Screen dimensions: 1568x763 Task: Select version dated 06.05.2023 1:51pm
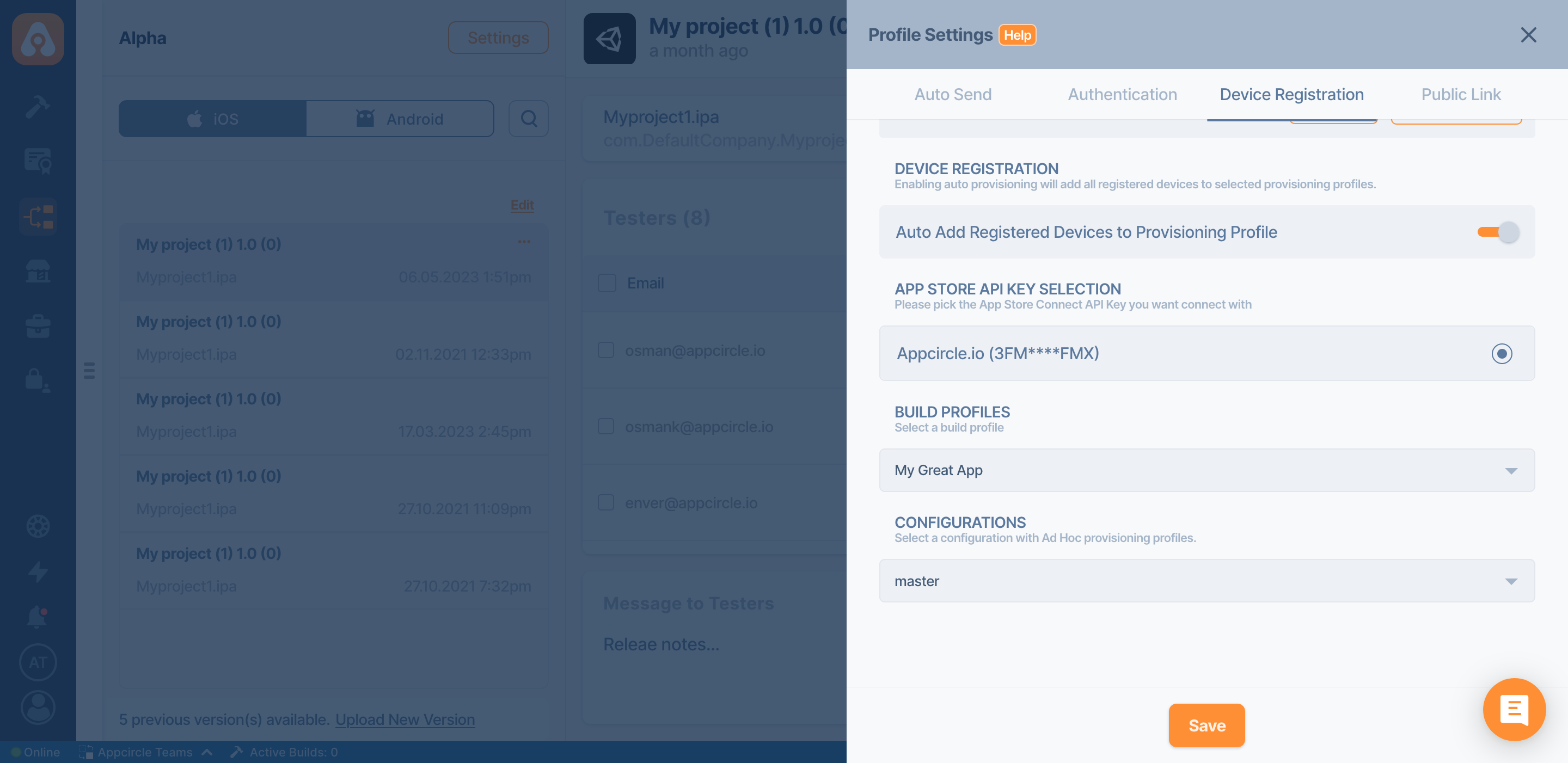334,262
